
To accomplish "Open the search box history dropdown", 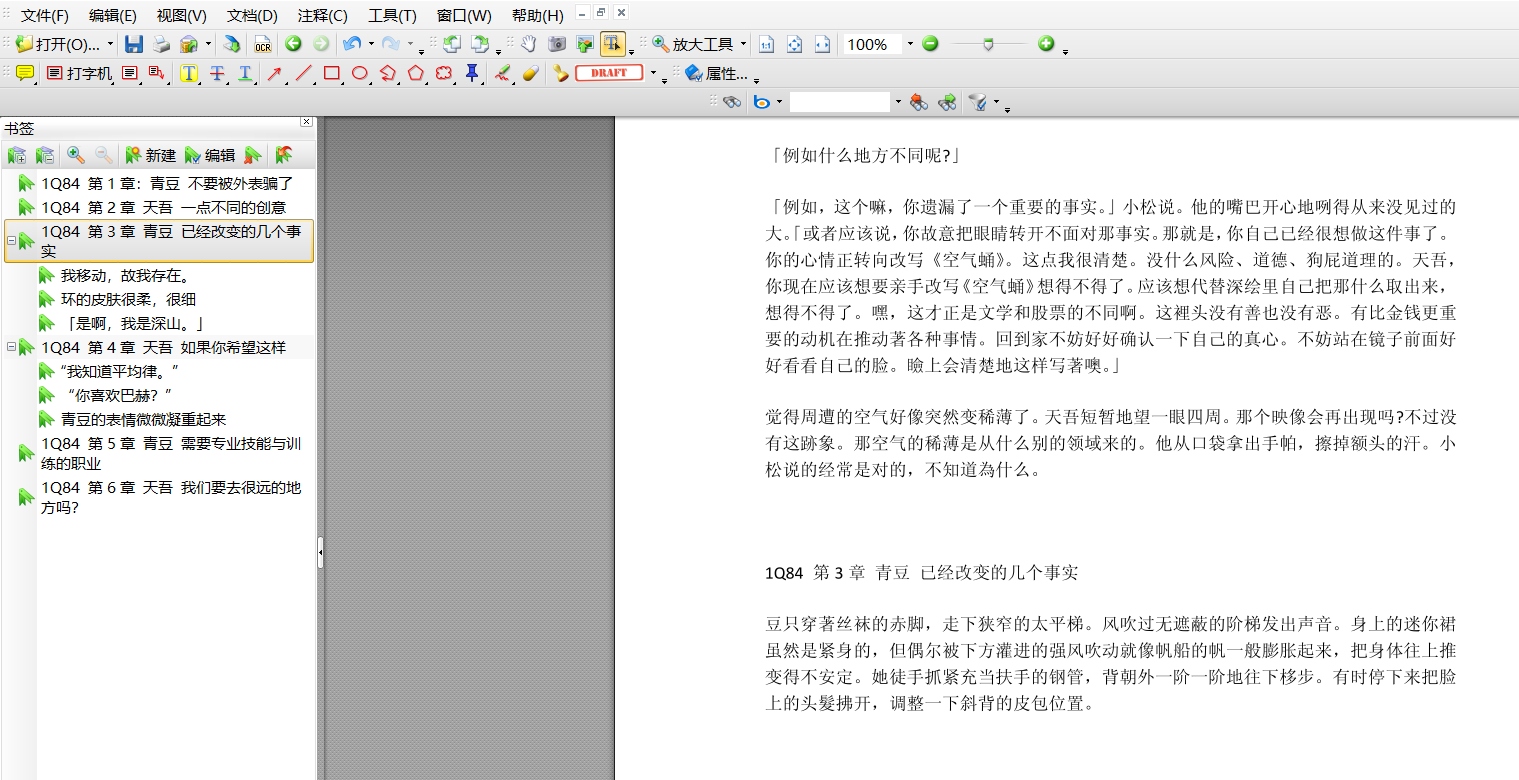I will [898, 101].
